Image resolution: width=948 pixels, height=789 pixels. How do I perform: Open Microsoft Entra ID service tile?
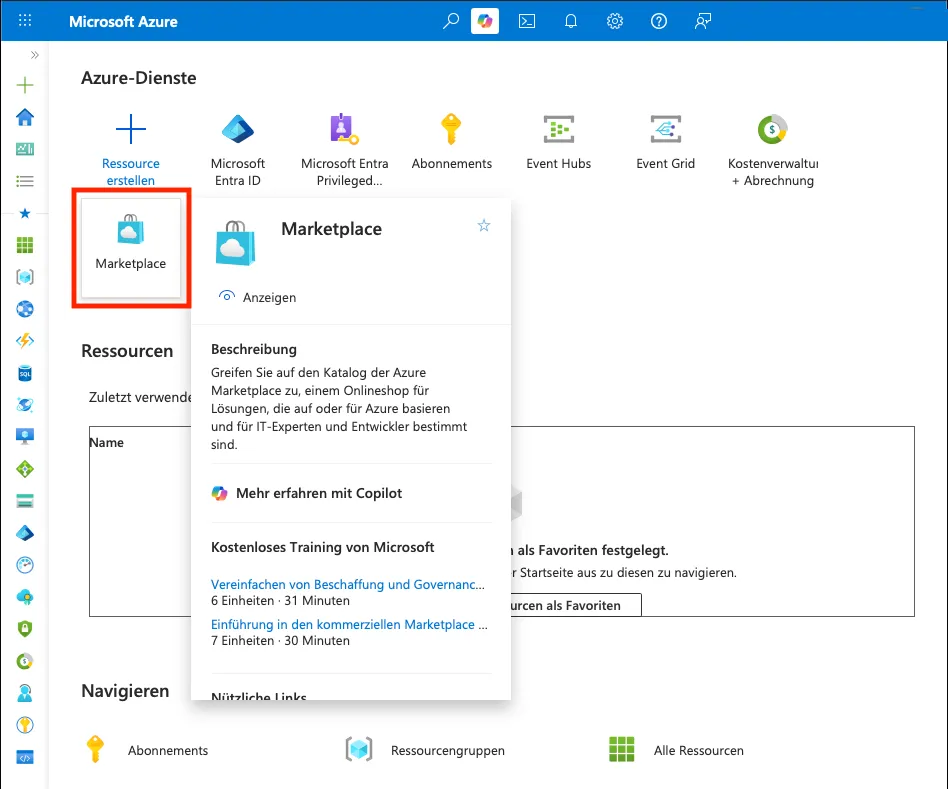click(238, 150)
